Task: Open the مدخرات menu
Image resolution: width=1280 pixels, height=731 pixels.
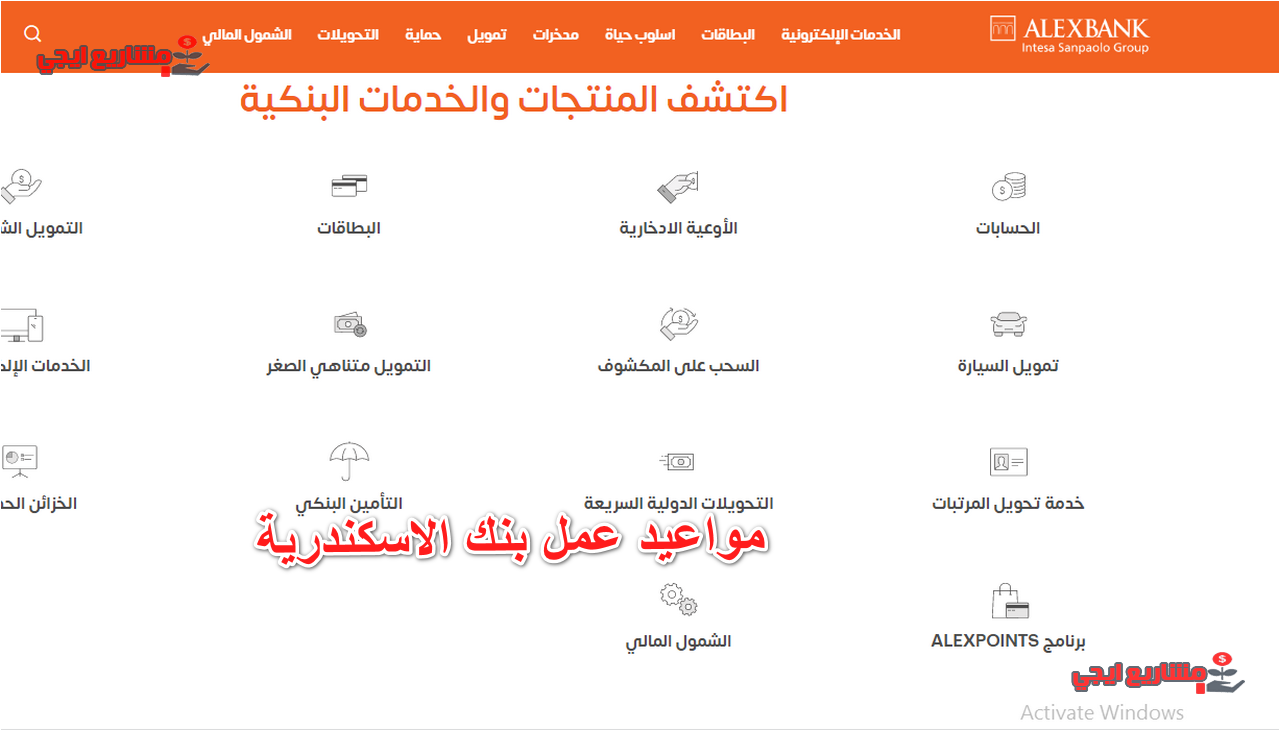Action: 555,34
